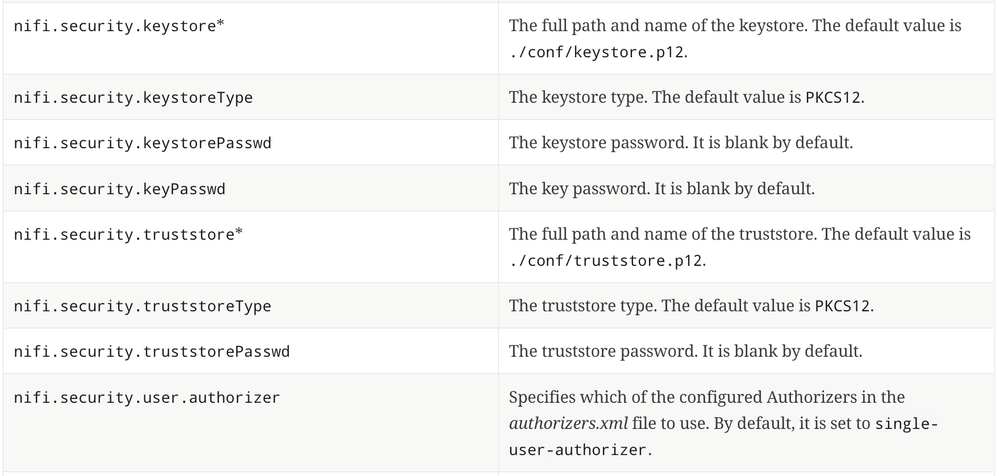Click the nifi.security.keystorePasswd property name

pos(142,143)
